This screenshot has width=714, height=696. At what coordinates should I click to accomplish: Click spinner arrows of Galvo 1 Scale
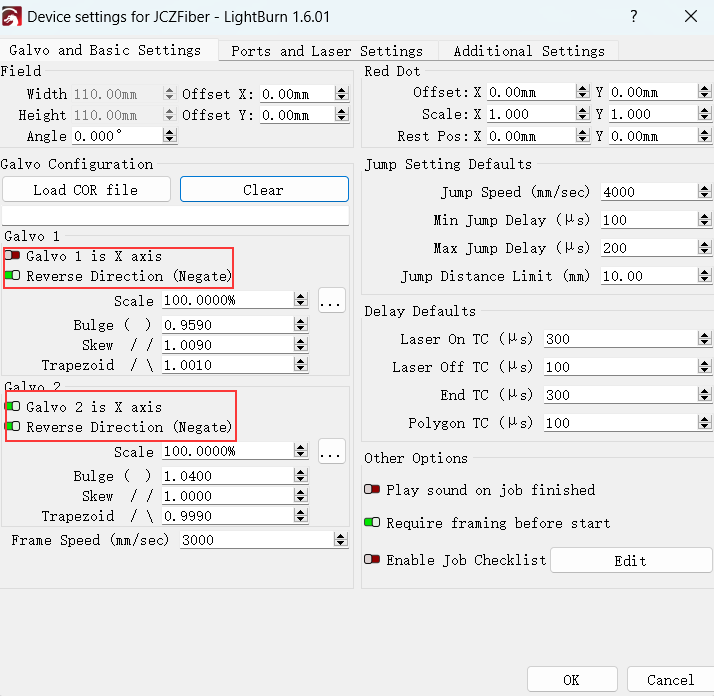point(301,300)
